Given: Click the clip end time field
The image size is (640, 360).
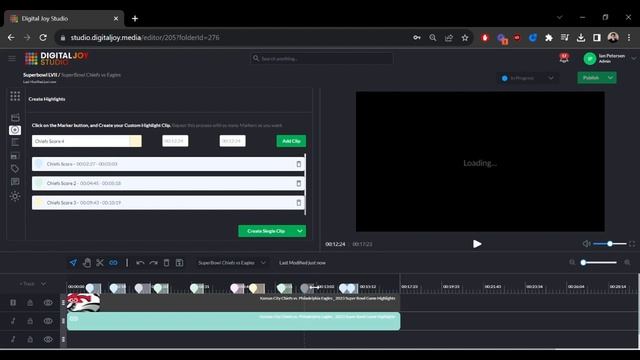Looking at the screenshot, I should pos(233,141).
